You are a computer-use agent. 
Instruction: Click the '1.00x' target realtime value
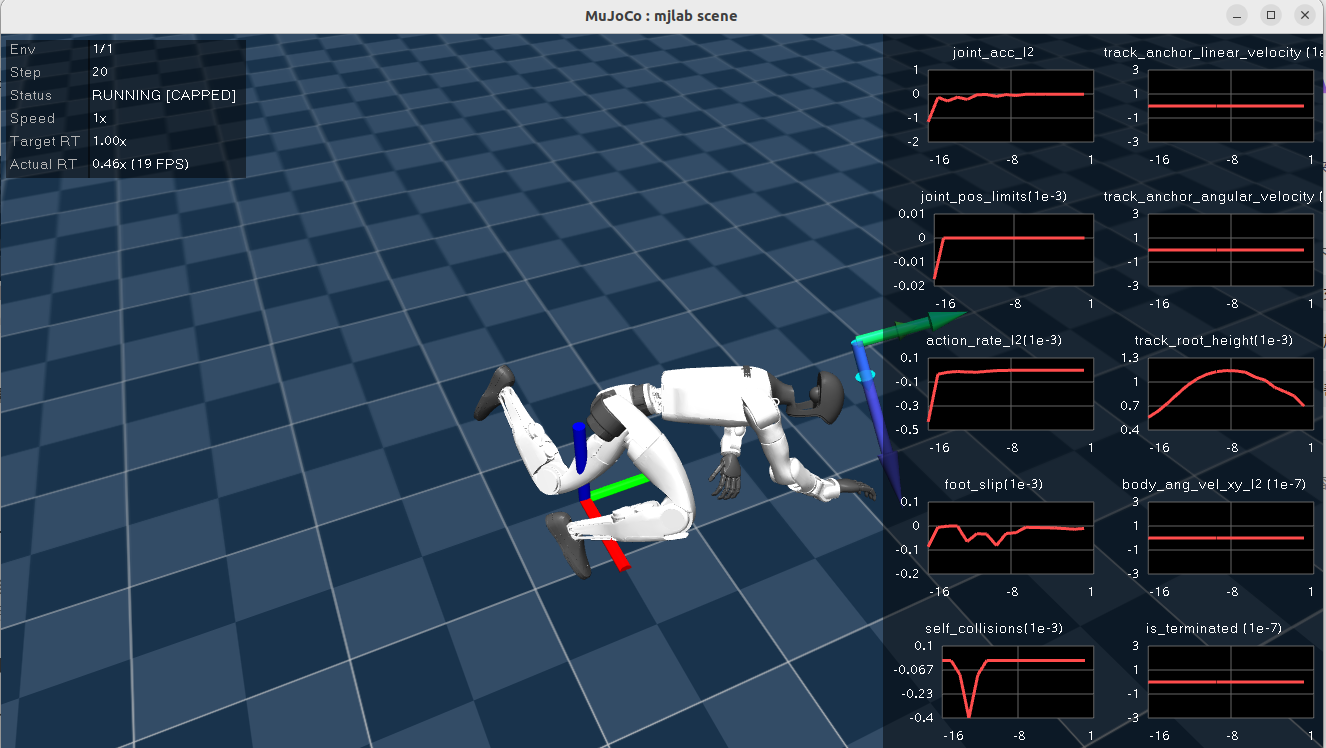109,141
